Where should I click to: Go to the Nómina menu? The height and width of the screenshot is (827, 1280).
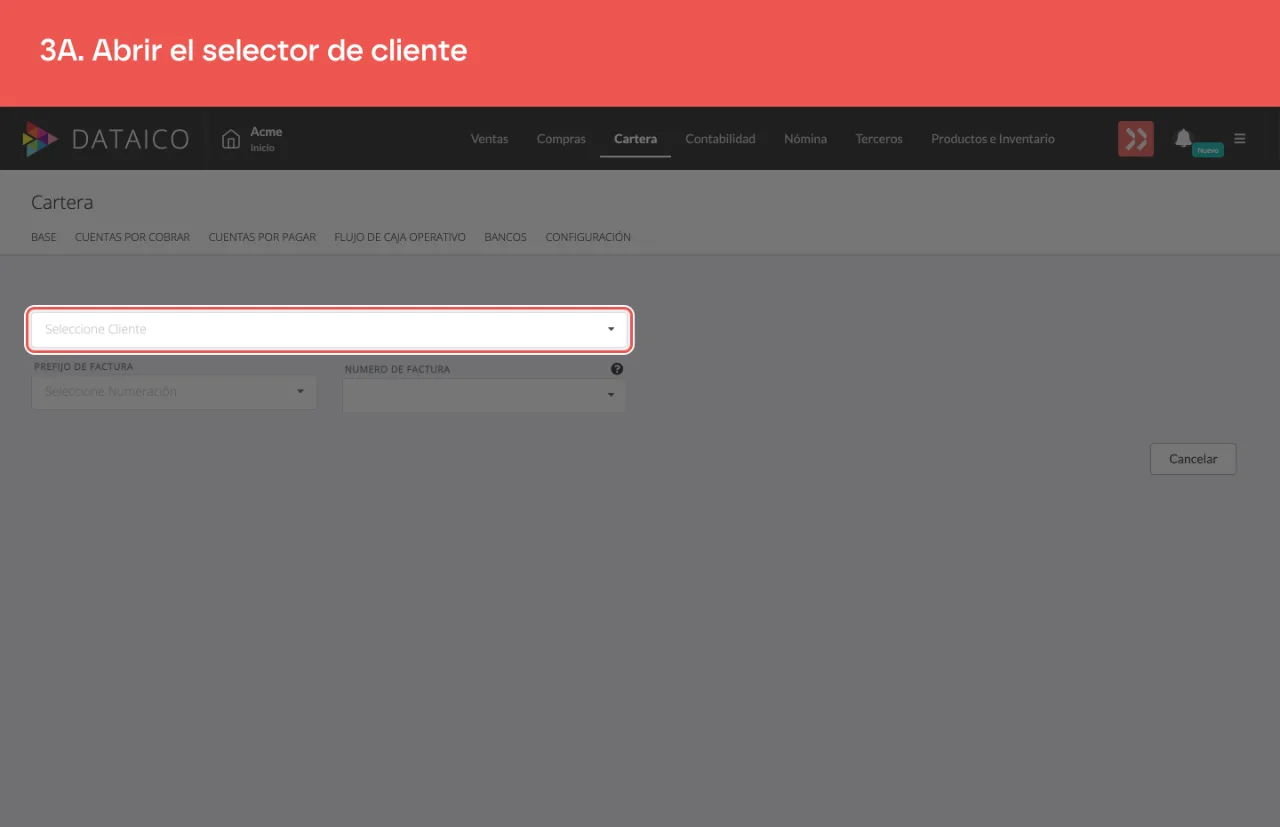[805, 139]
